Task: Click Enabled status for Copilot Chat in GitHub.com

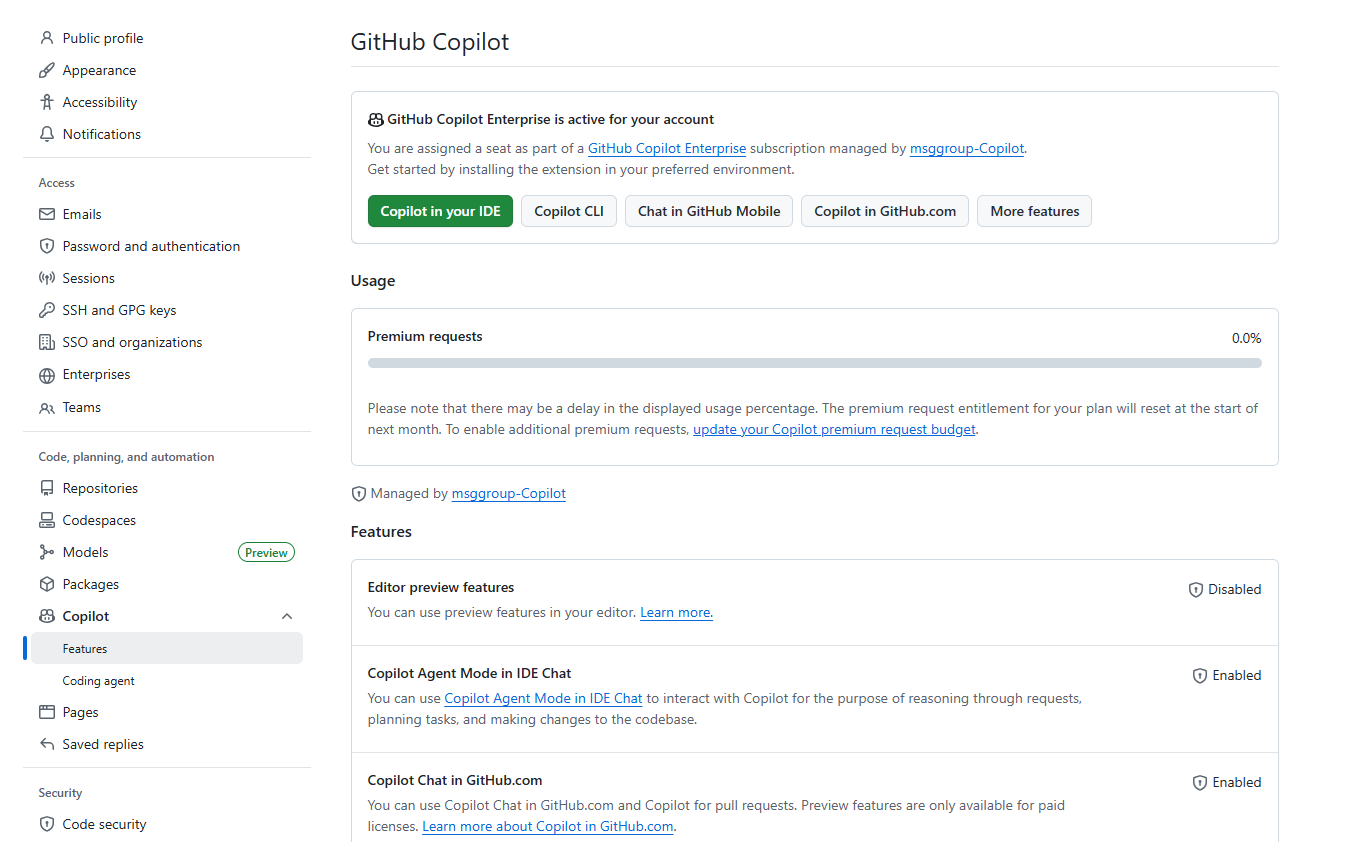Action: tap(1237, 782)
